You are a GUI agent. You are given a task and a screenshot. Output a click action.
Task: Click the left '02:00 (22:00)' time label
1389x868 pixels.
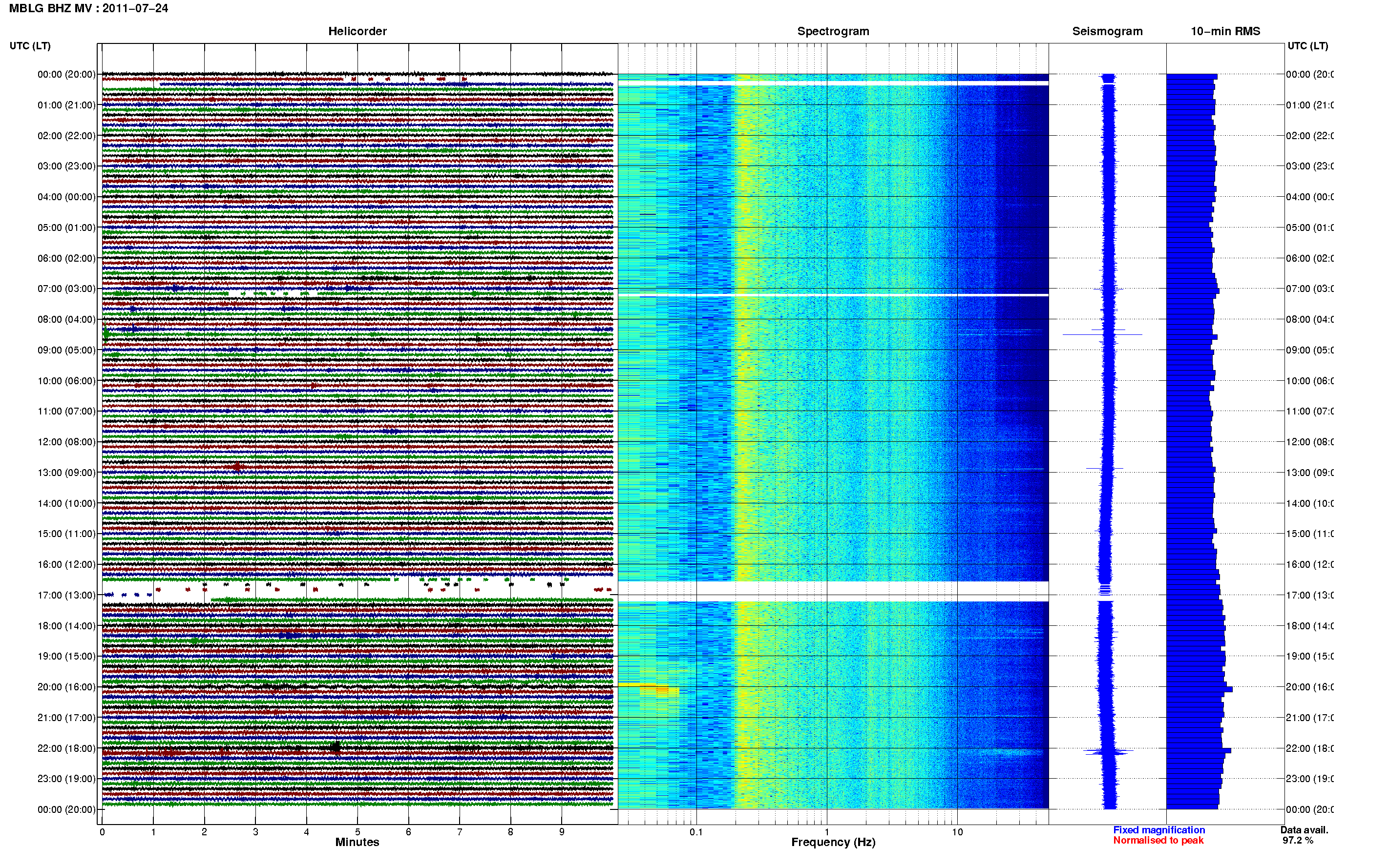[66, 136]
